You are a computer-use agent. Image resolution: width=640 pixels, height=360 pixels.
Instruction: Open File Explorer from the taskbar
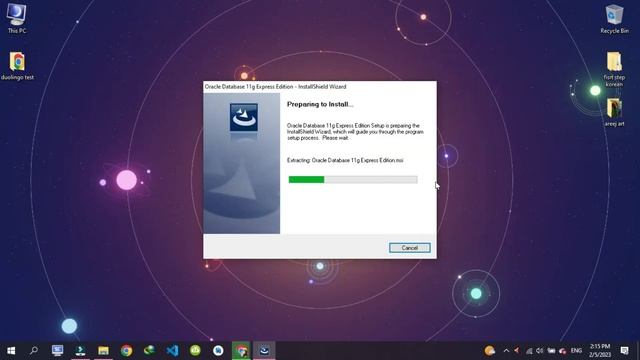[x=103, y=351]
